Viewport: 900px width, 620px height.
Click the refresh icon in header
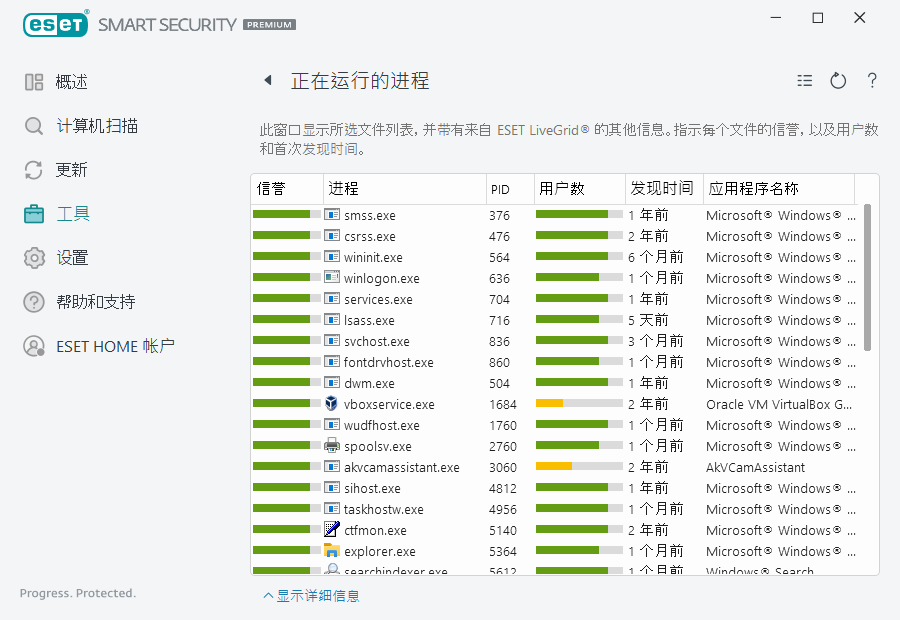pos(838,81)
